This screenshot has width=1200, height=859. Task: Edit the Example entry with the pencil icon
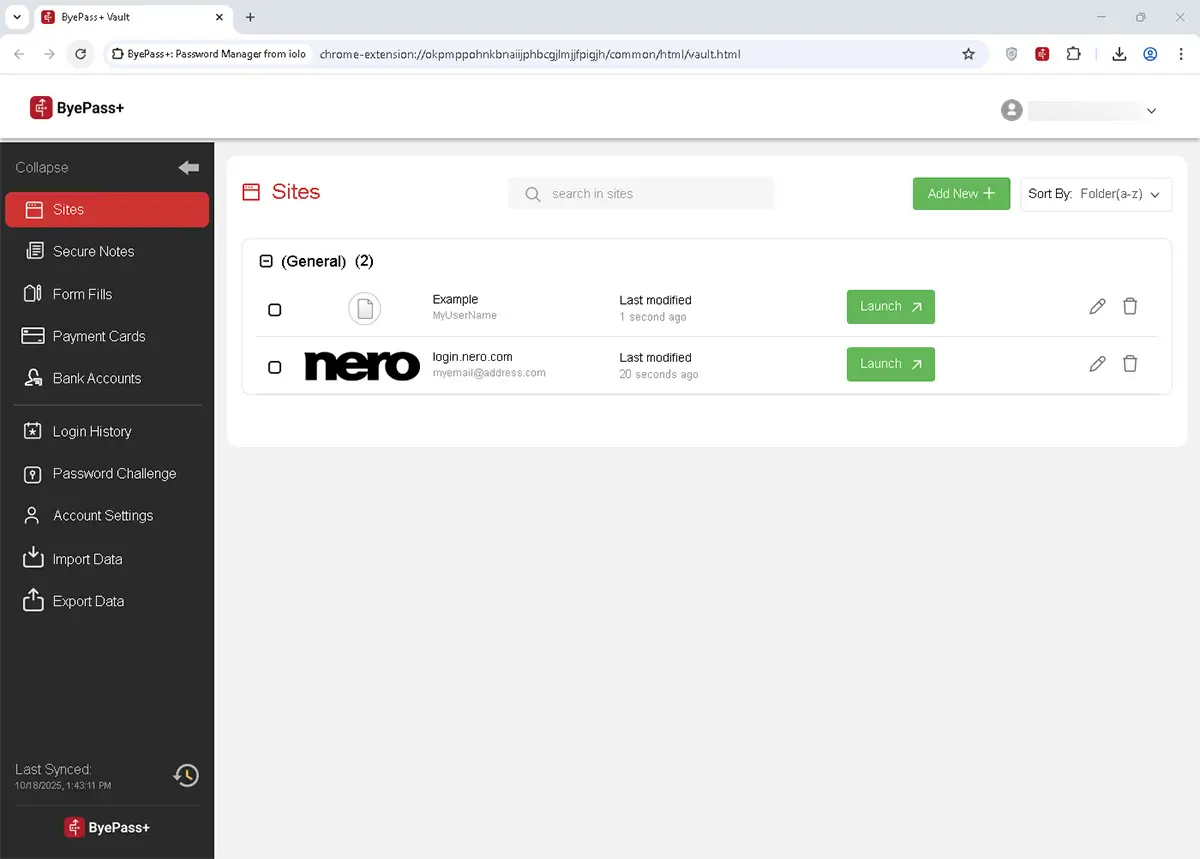pos(1097,306)
